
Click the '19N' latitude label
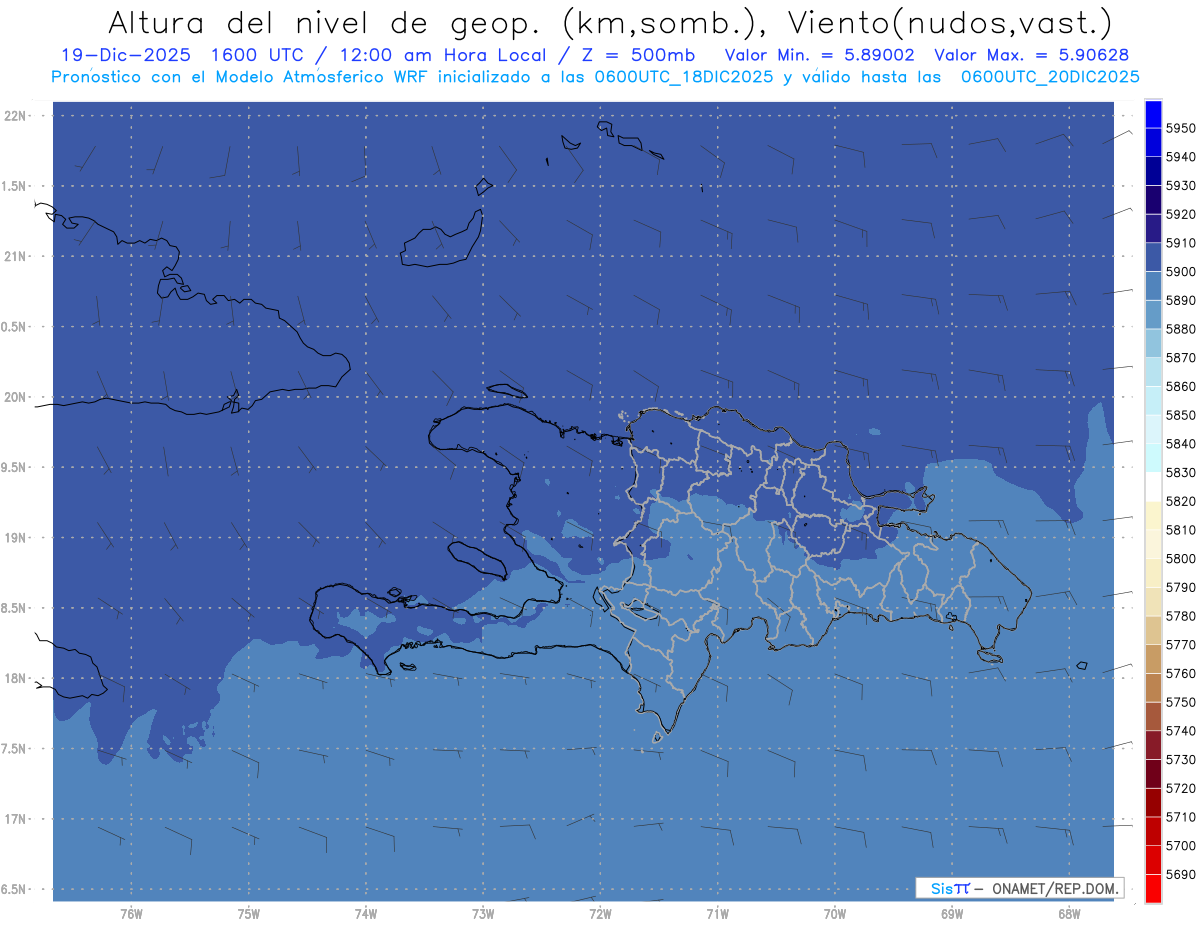[16, 538]
